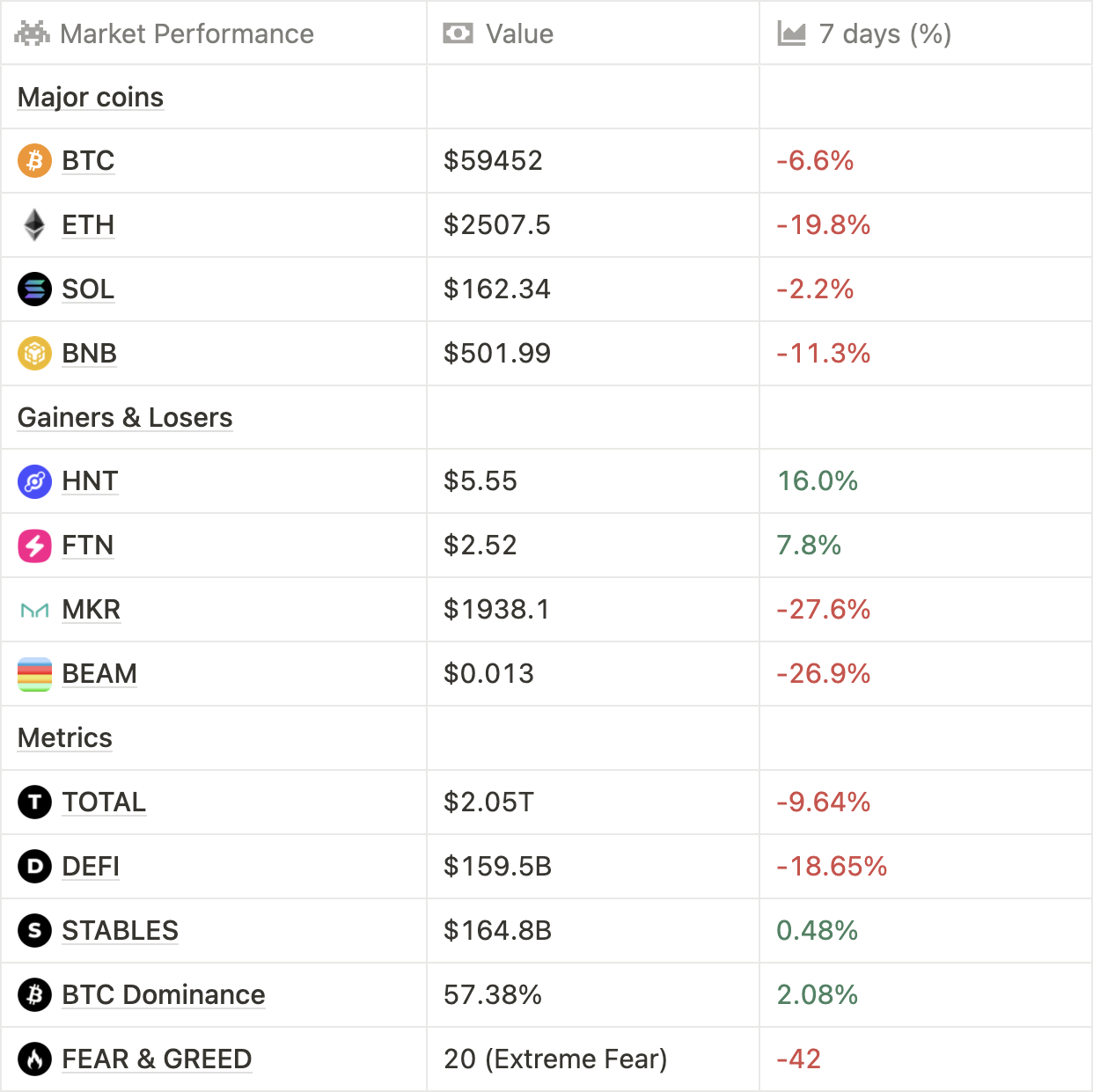Viewport: 1093px width, 1092px height.
Task: Open the TOTAL market cap link
Action: pos(104,803)
